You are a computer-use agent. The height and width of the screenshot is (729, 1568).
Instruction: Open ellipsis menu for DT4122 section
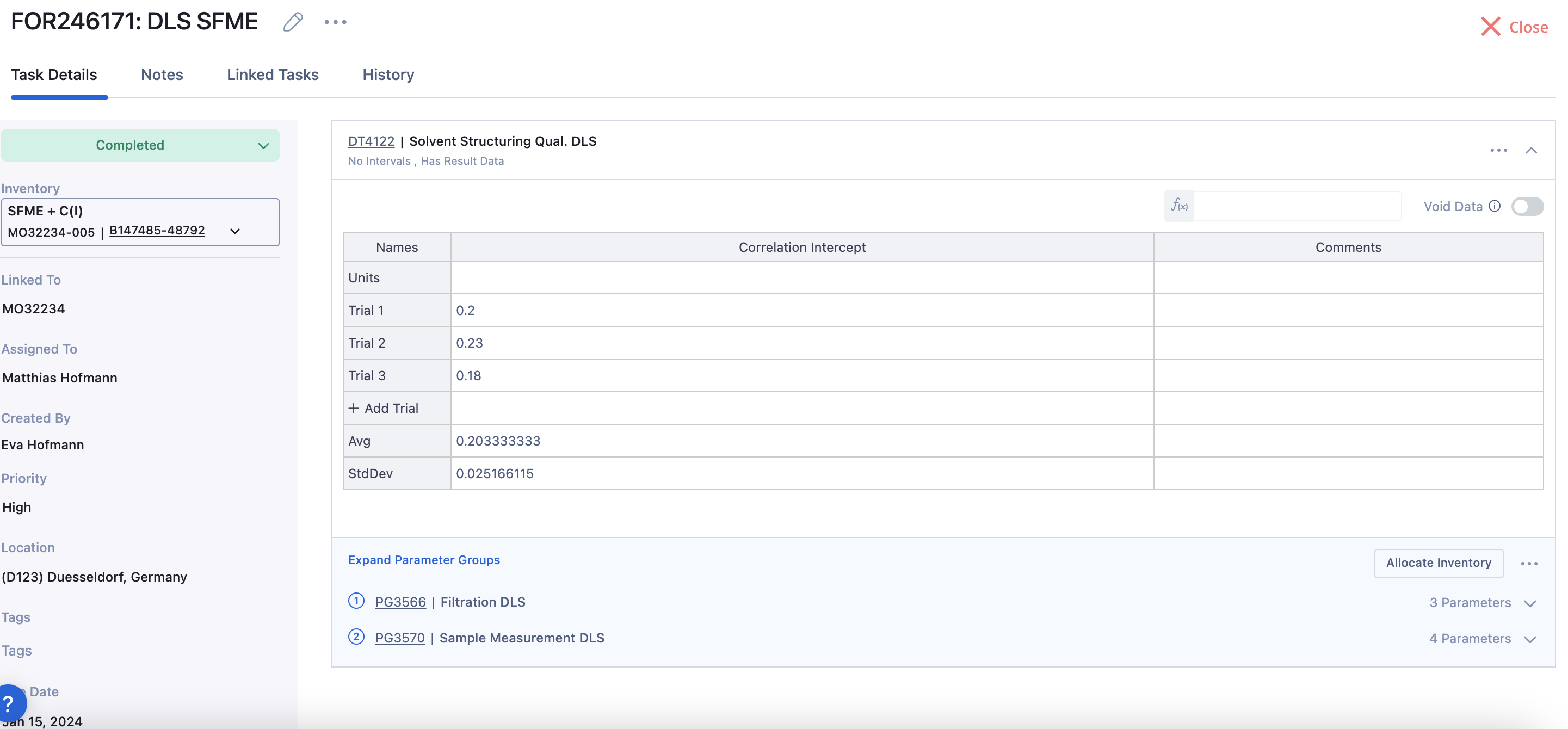click(1498, 150)
